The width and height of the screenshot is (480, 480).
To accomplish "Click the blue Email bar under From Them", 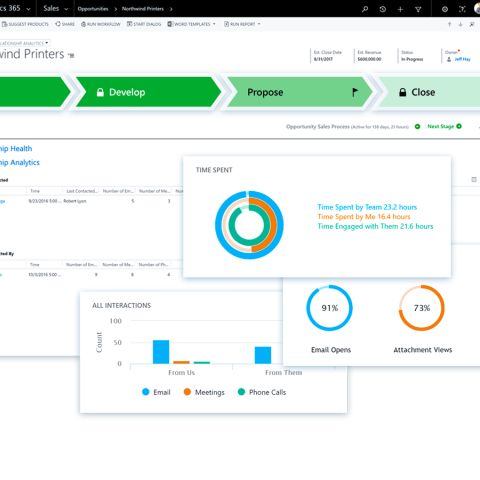I will [x=263, y=355].
